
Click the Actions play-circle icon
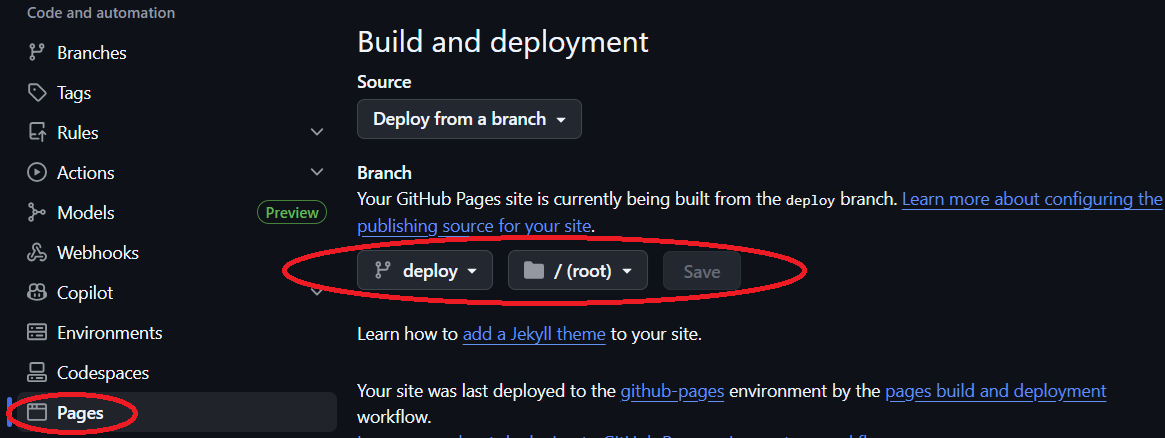[37, 173]
